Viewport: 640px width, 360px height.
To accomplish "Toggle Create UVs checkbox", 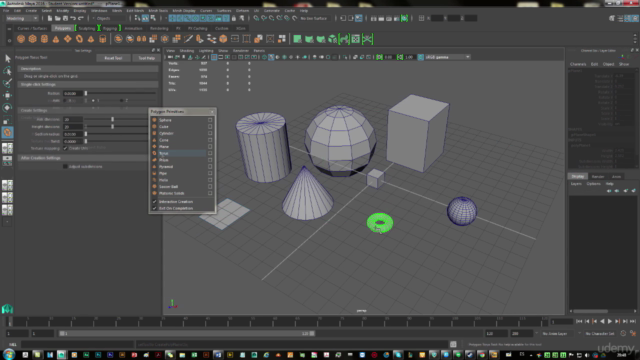I will pos(65,148).
